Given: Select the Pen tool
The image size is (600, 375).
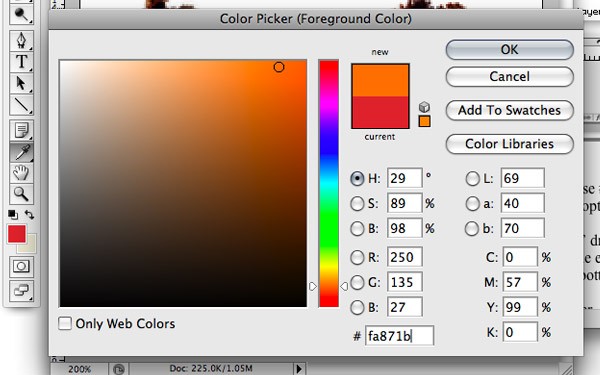Looking at the screenshot, I should [21, 41].
